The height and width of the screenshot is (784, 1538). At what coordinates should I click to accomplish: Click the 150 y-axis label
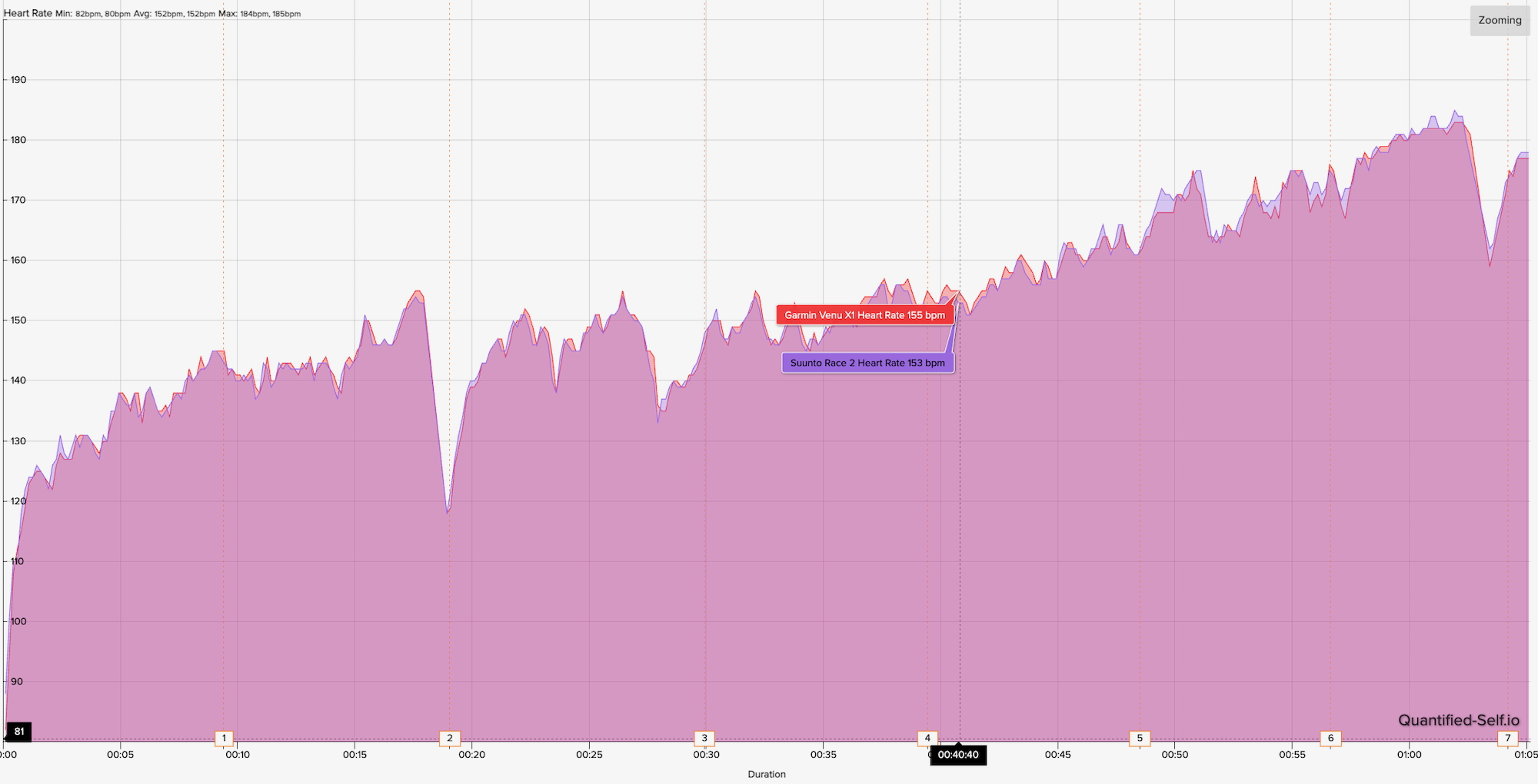click(18, 321)
